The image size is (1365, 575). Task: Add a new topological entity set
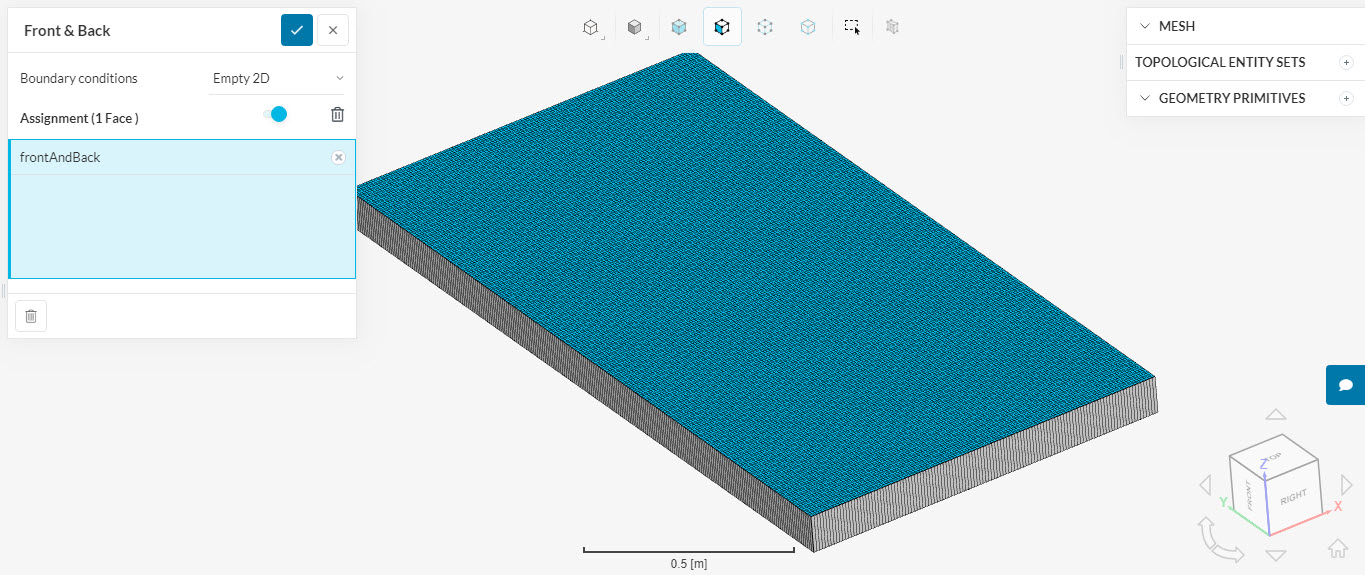click(1346, 62)
